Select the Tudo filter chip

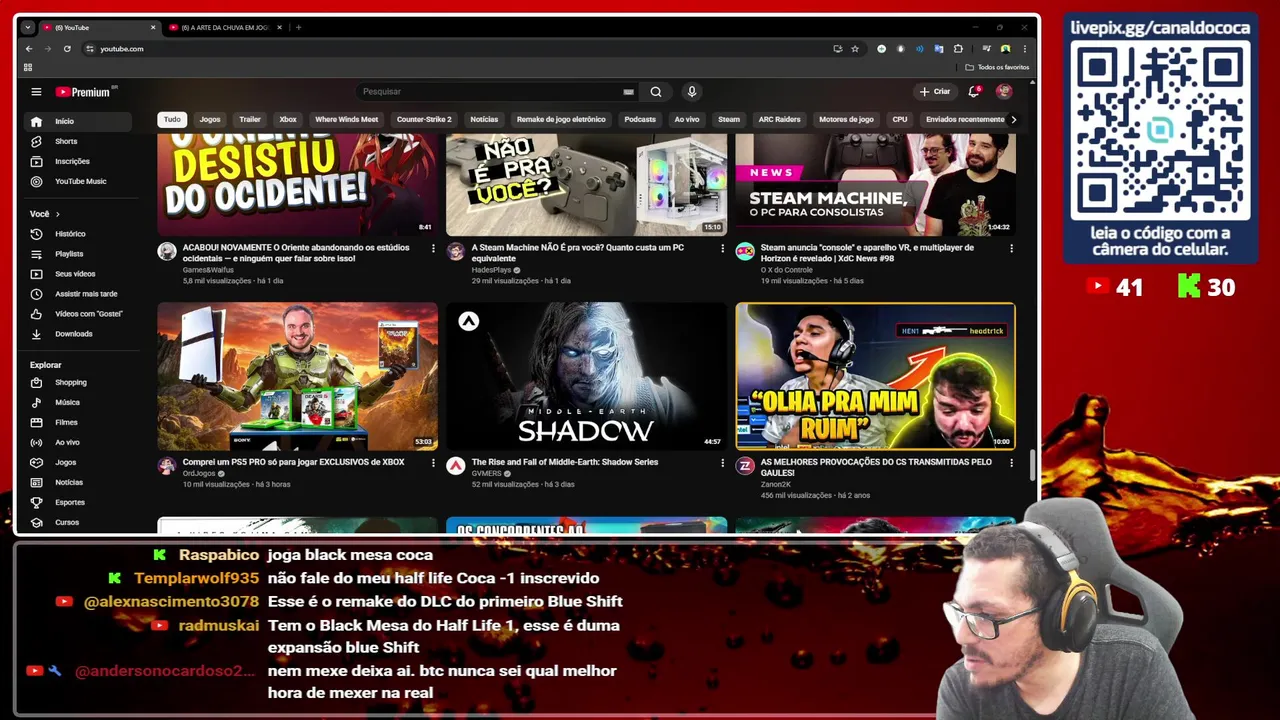(172, 119)
